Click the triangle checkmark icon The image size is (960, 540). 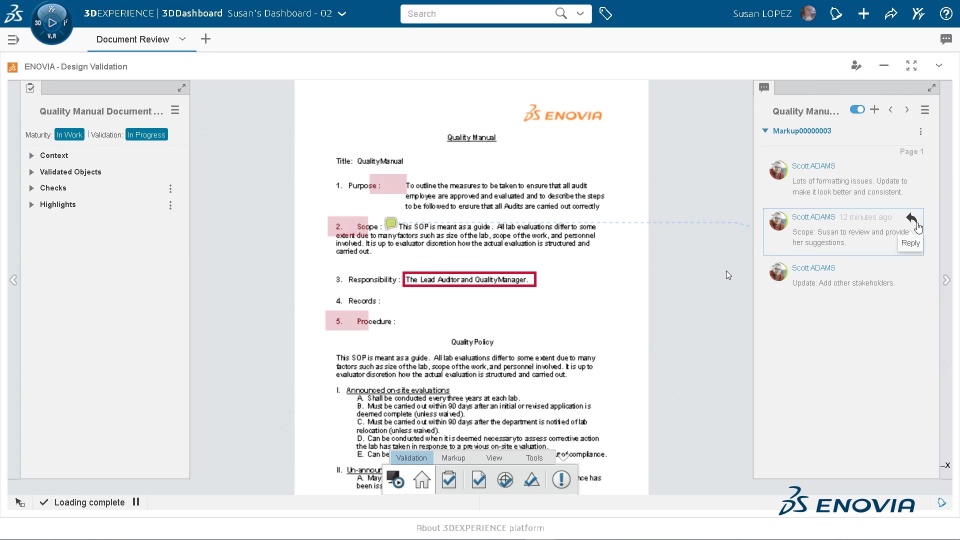tap(532, 479)
